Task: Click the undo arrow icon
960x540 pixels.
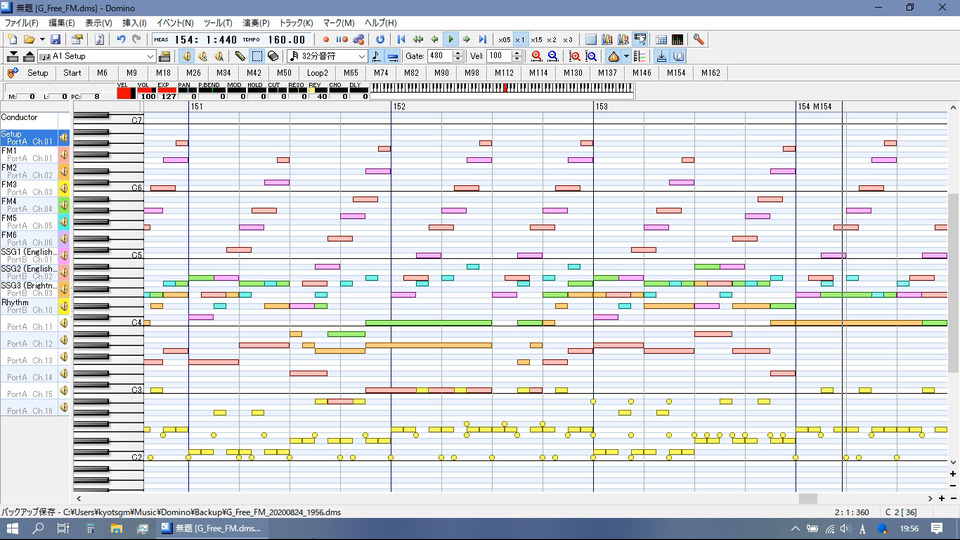Action: [x=121, y=39]
